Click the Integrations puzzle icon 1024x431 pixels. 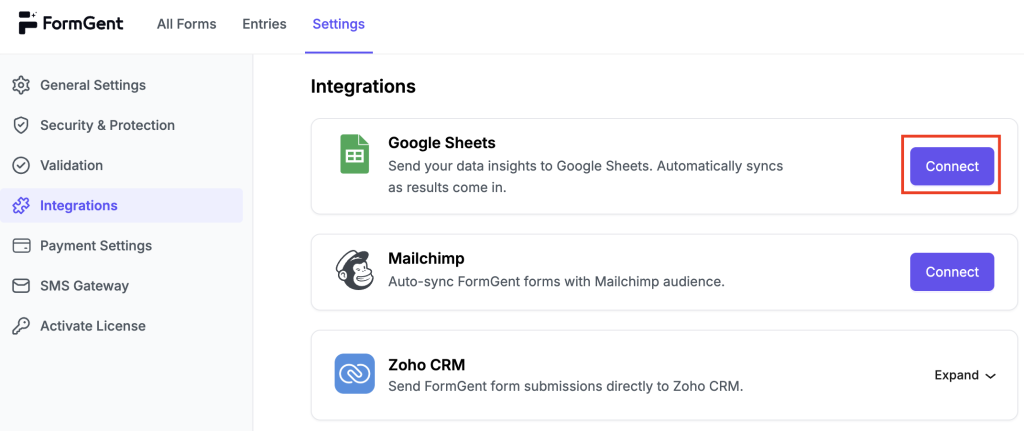22,206
